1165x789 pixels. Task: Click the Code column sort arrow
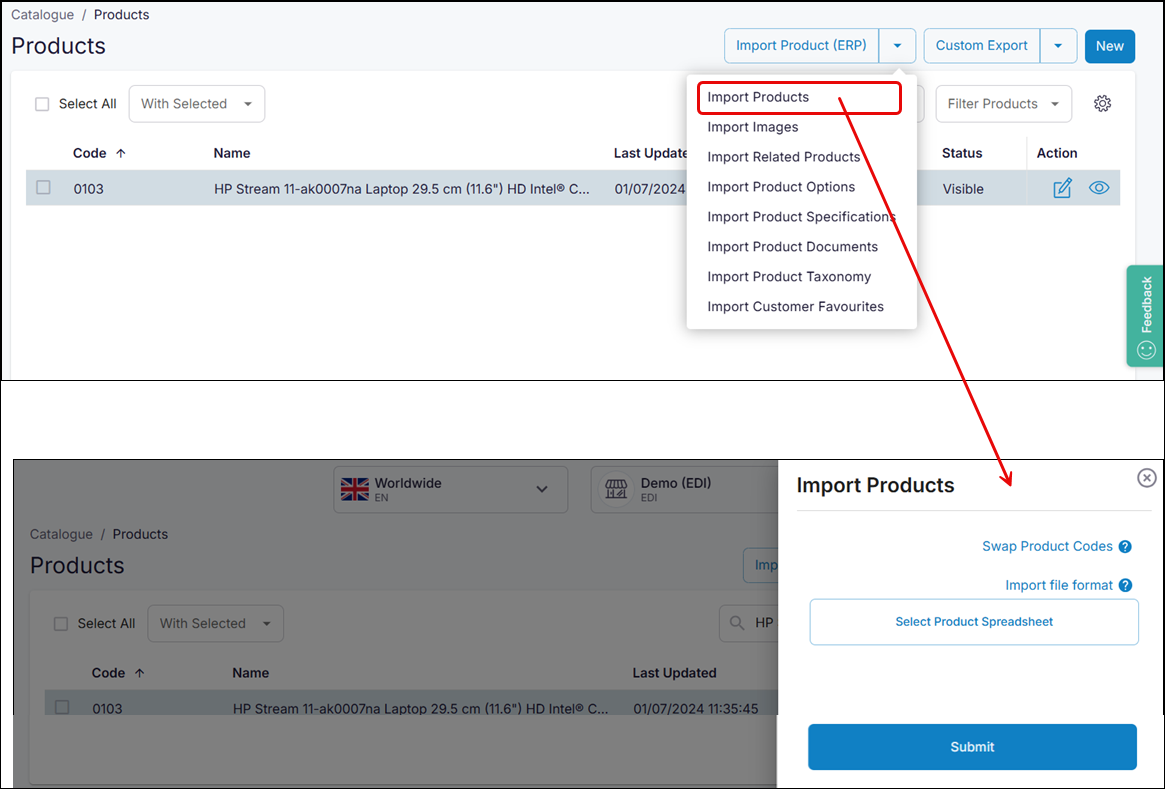point(121,153)
